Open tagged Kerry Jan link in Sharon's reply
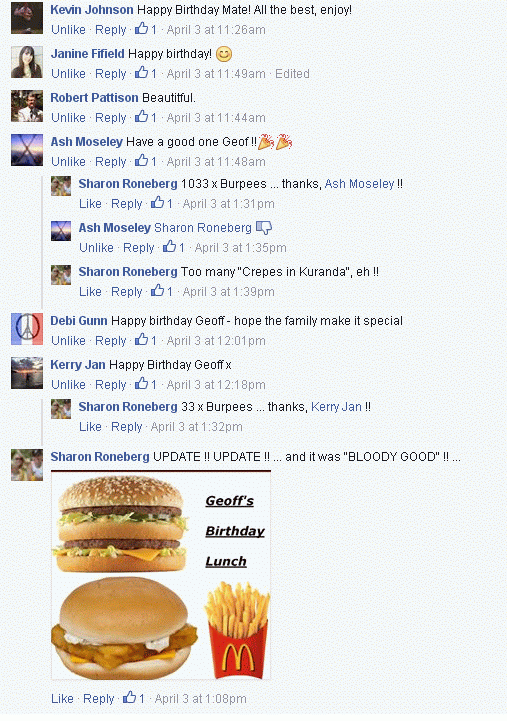This screenshot has height=721, width=507. (336, 407)
